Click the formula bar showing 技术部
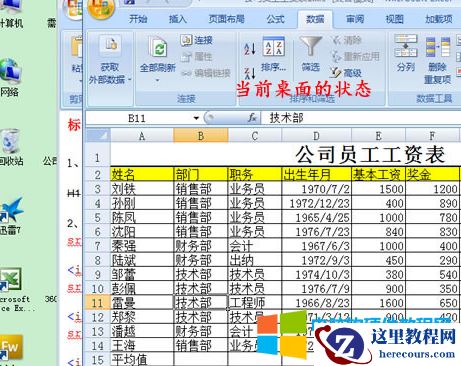The image size is (461, 366). click(361, 118)
